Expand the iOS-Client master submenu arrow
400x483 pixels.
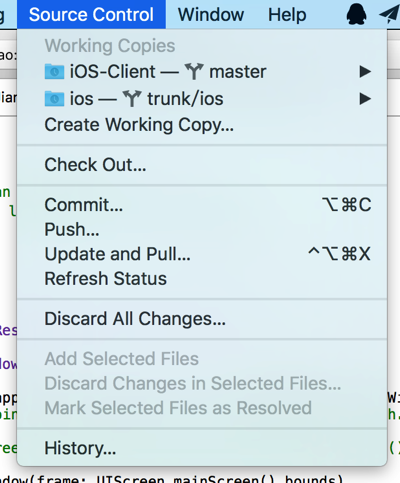click(365, 71)
